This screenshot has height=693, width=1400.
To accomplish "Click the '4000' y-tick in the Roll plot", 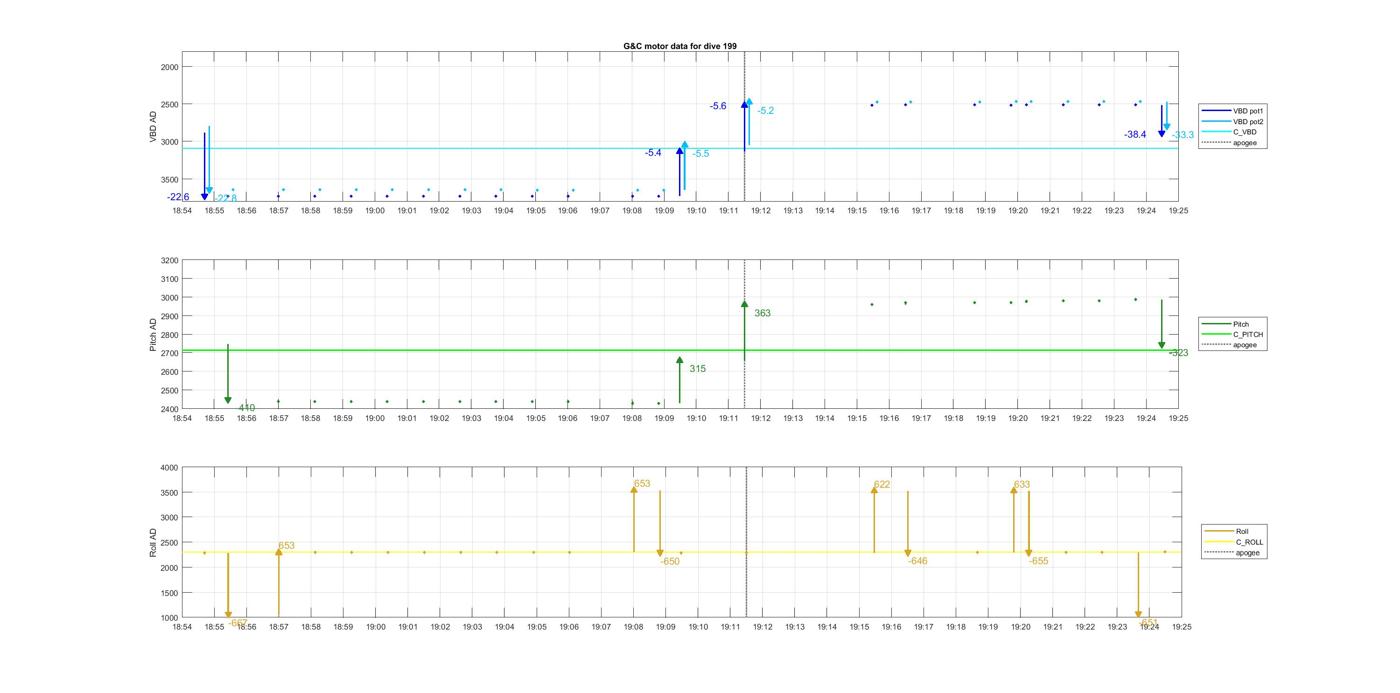I will click(171, 468).
